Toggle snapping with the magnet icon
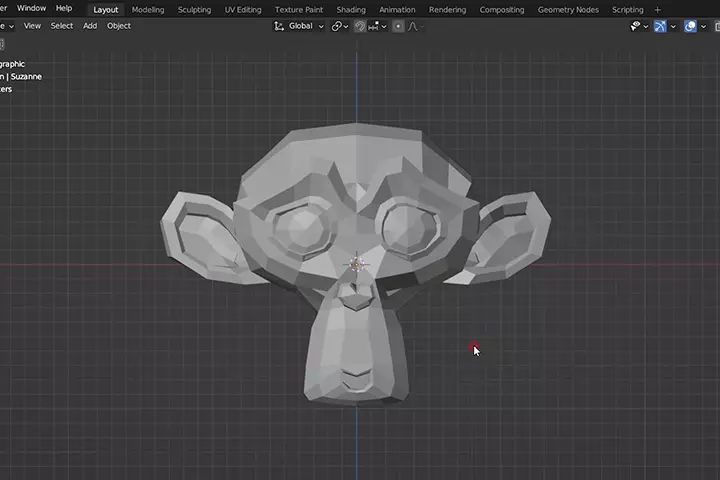 pos(360,26)
